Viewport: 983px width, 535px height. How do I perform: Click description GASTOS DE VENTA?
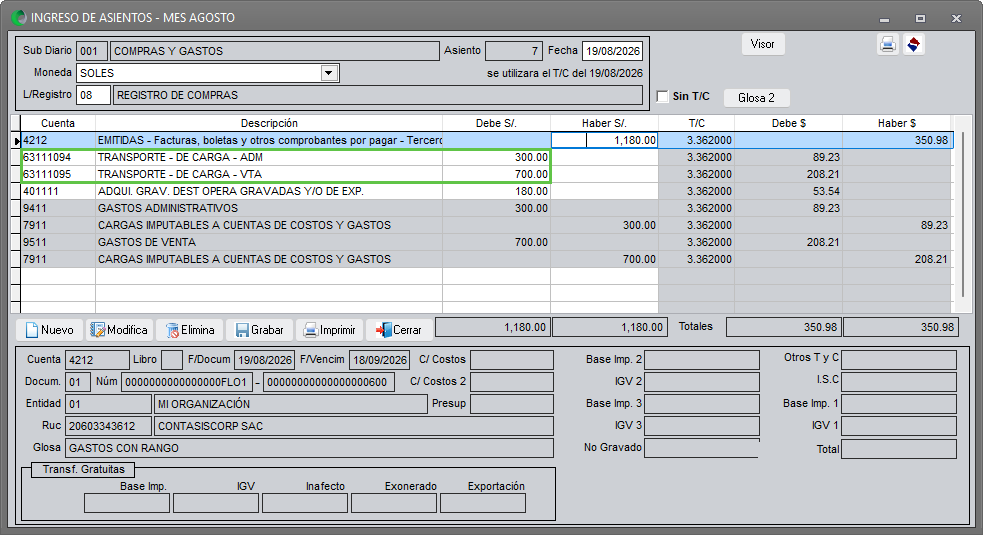pos(147,242)
